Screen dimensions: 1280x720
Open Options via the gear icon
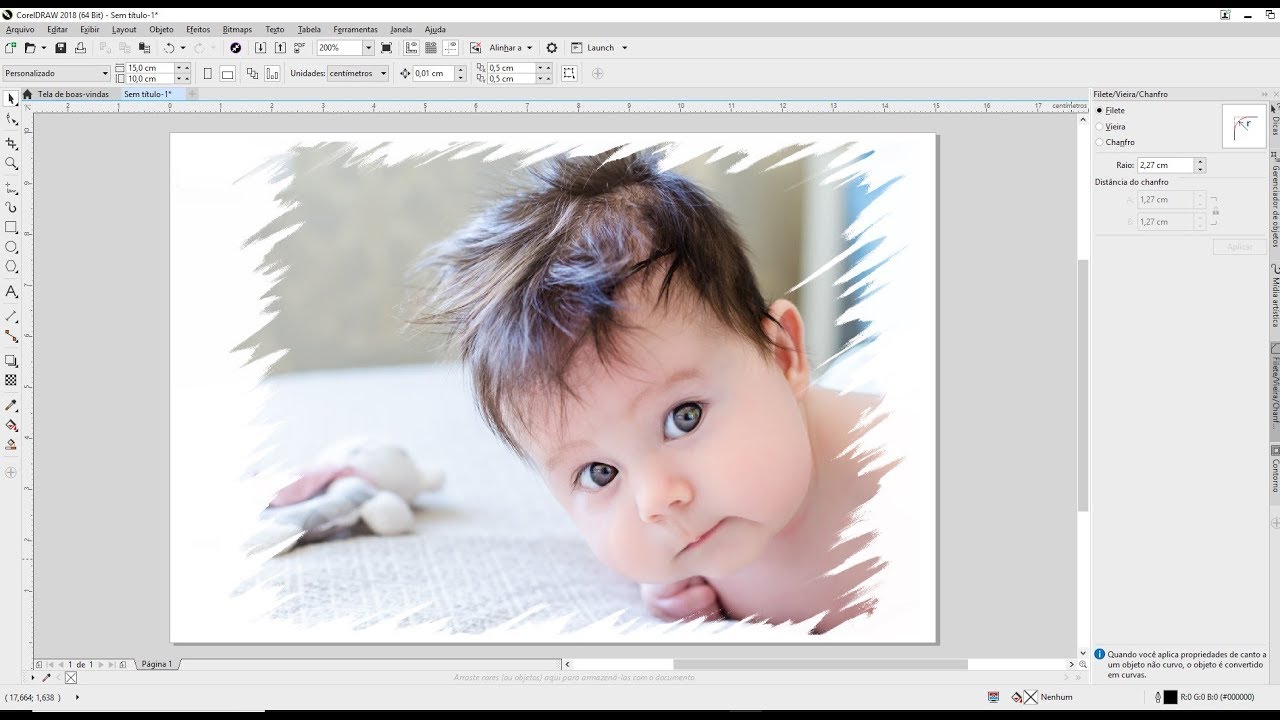point(551,48)
